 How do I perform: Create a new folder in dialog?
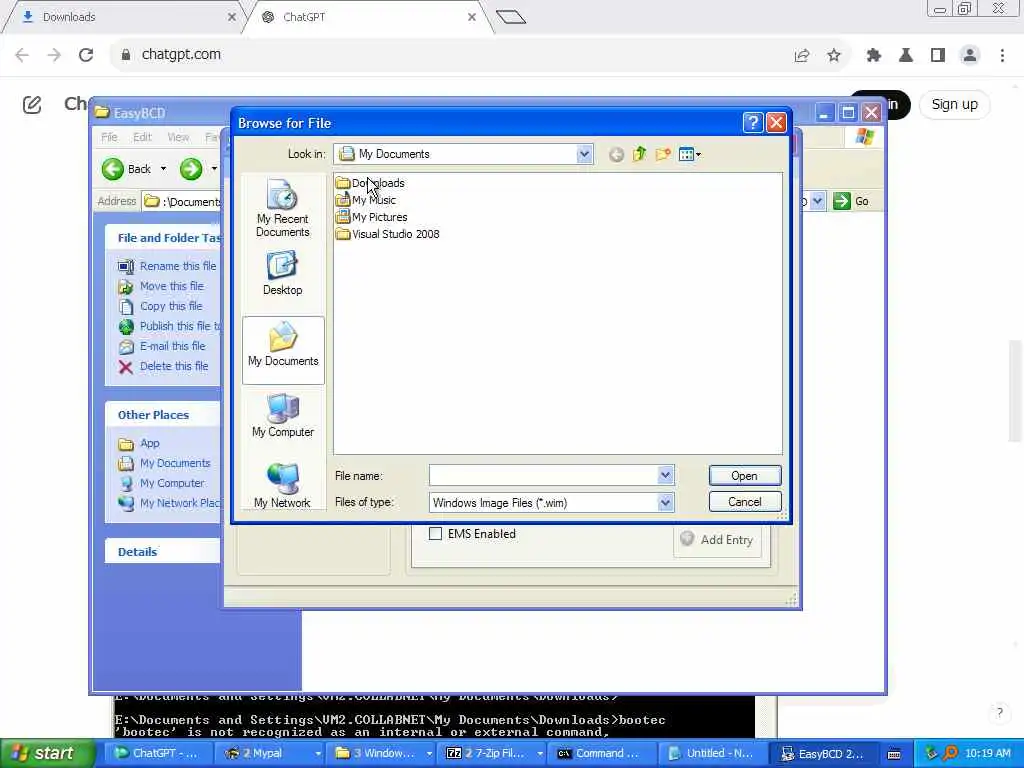coord(663,154)
